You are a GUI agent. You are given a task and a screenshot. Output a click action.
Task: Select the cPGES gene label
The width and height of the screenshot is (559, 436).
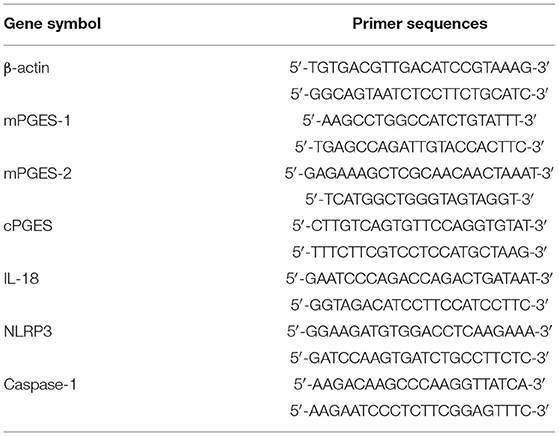click(28, 226)
